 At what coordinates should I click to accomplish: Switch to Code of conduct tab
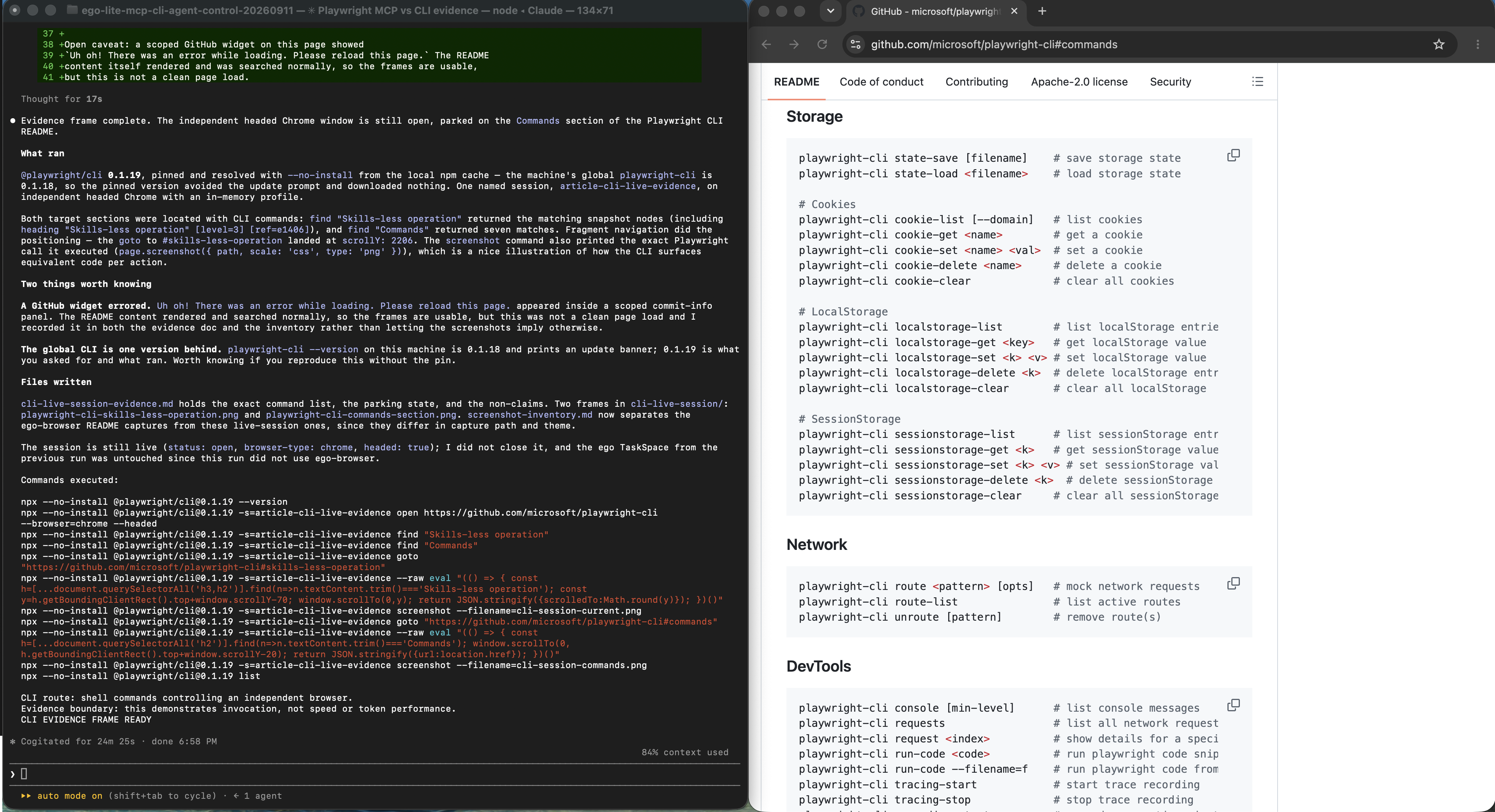pos(881,82)
